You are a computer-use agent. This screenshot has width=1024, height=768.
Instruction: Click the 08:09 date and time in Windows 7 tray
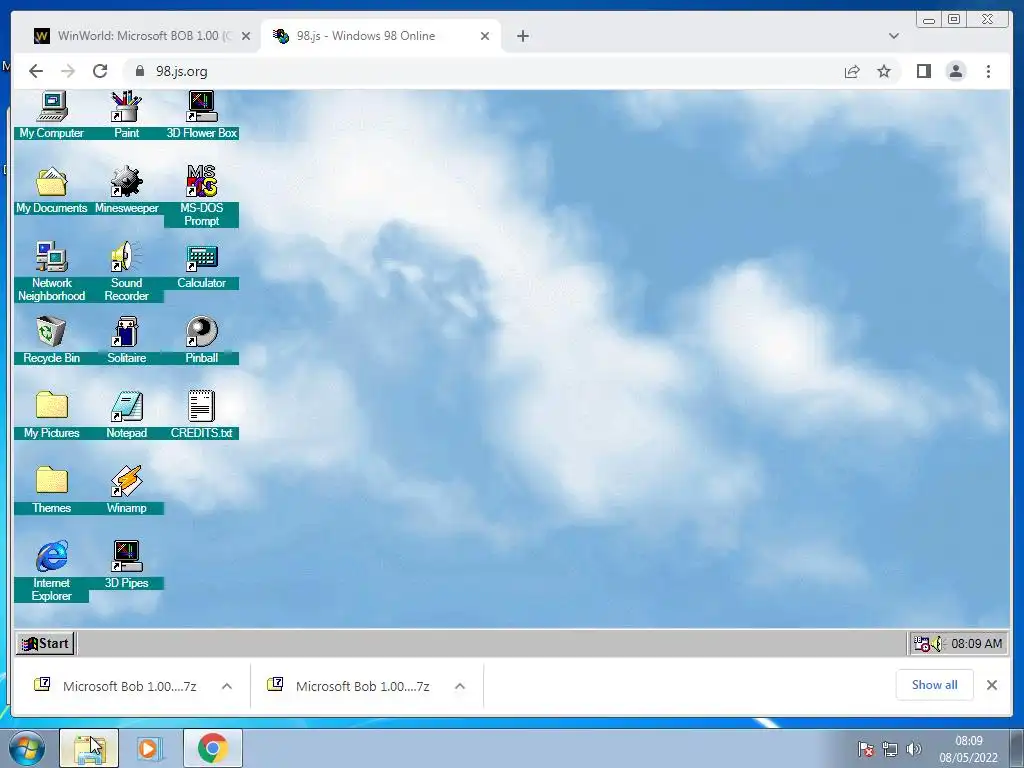point(969,749)
